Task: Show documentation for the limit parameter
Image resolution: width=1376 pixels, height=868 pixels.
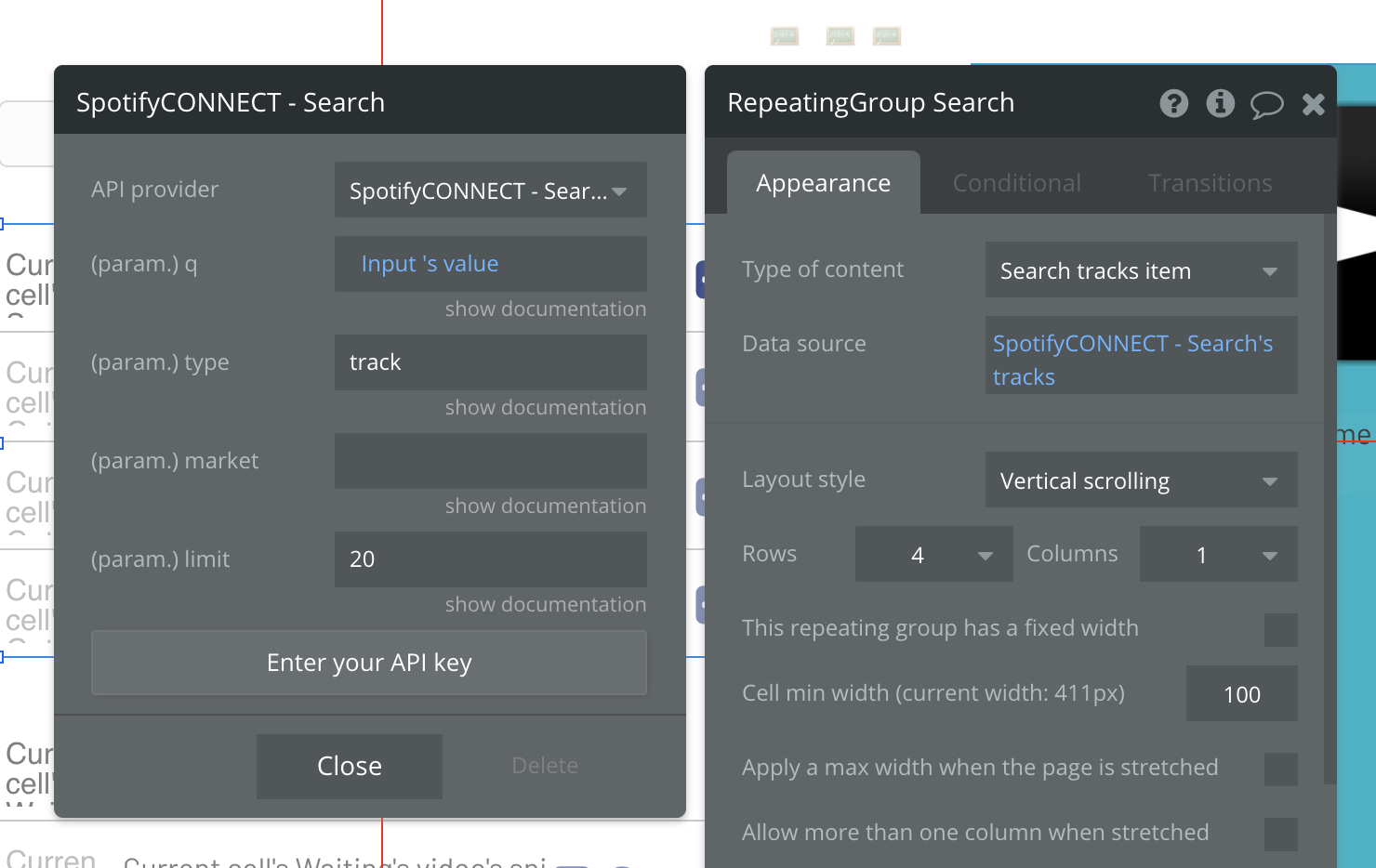Action: (x=546, y=604)
